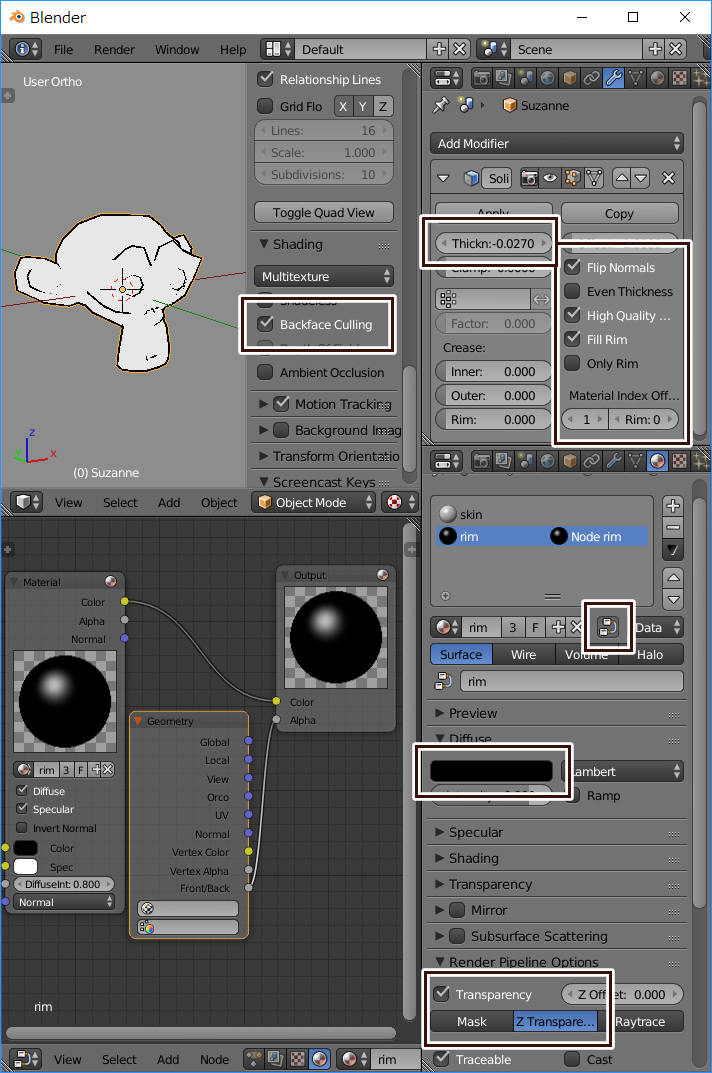This screenshot has height=1073, width=712.
Task: Uncheck the Fill Rim checkbox
Action: point(572,339)
